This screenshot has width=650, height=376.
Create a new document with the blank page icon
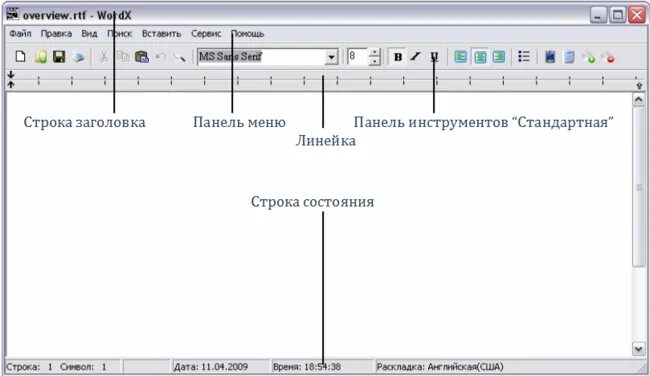(x=20, y=56)
